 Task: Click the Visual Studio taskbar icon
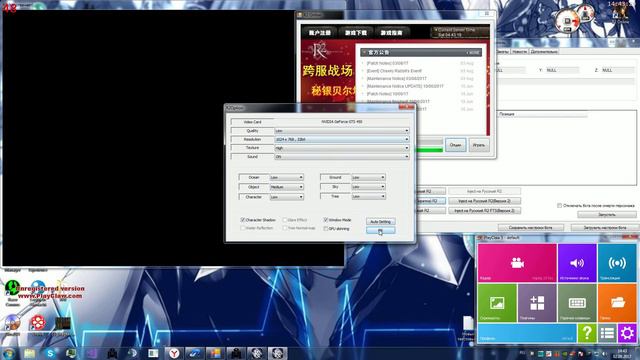coord(91,353)
